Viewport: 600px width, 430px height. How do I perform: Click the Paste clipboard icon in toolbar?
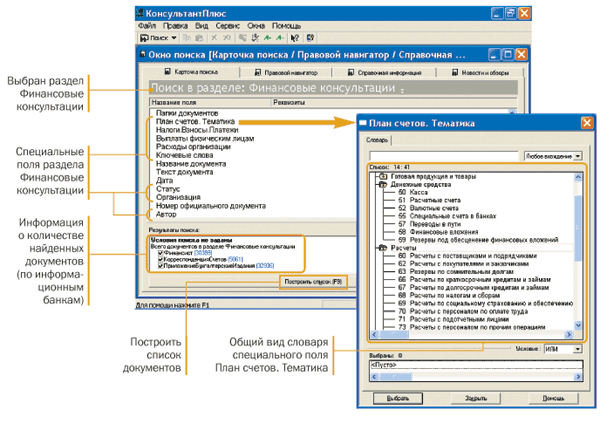[x=199, y=38]
